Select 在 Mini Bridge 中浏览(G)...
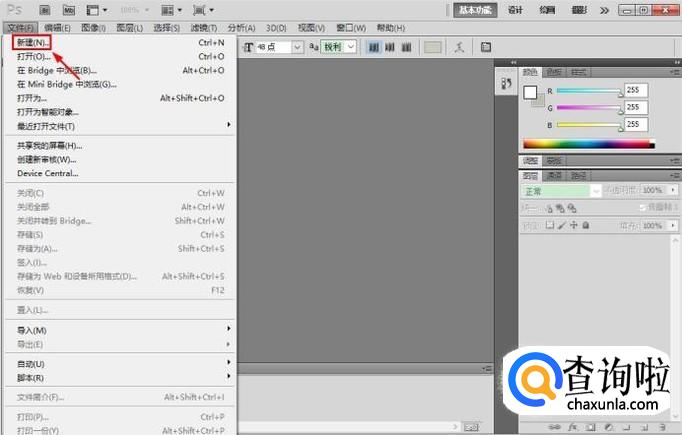Image resolution: width=682 pixels, height=435 pixels. pyautogui.click(x=120, y=84)
